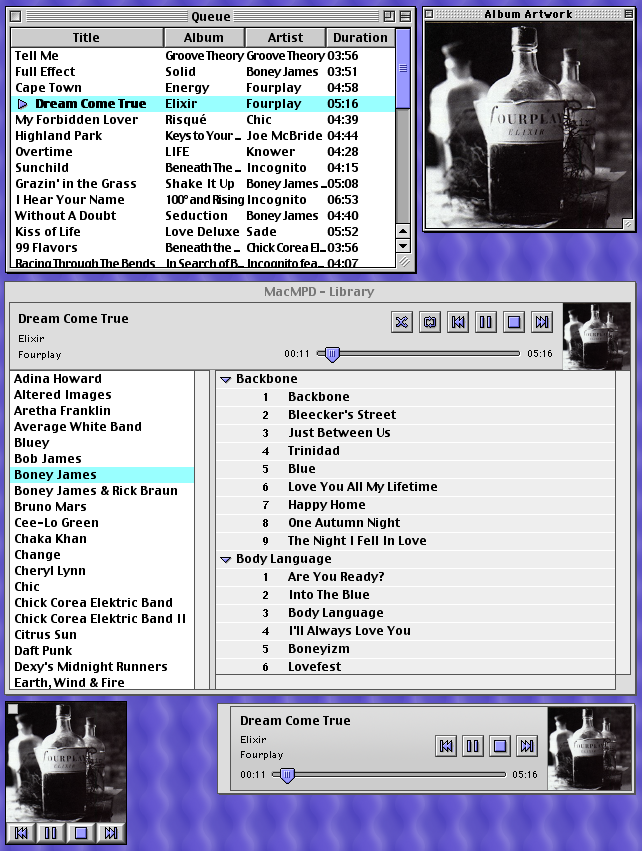The image size is (642, 851).
Task: Select Kiss of Life in the queue
Action: pos(203,232)
